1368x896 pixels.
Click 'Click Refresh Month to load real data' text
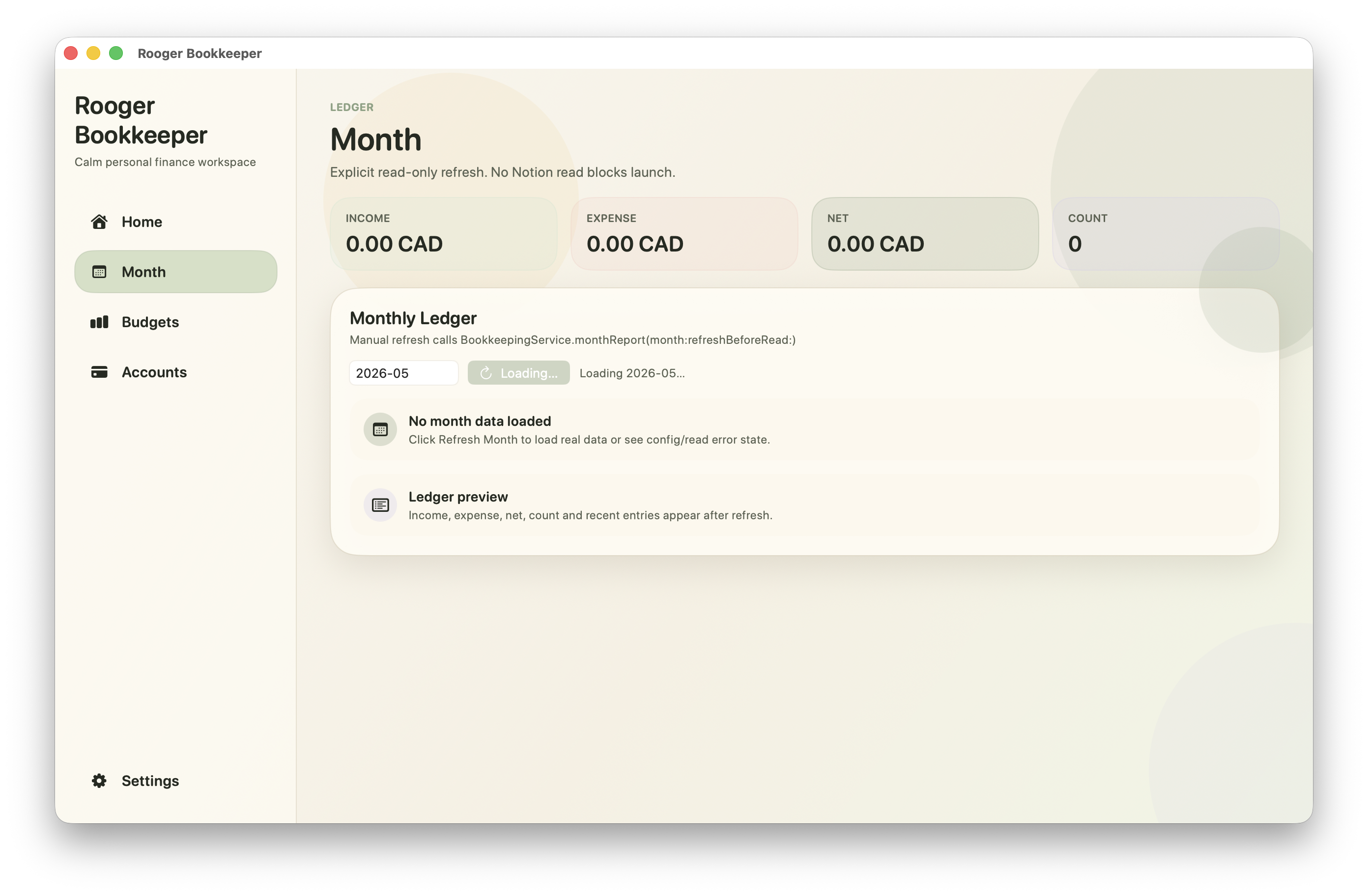[x=589, y=440]
